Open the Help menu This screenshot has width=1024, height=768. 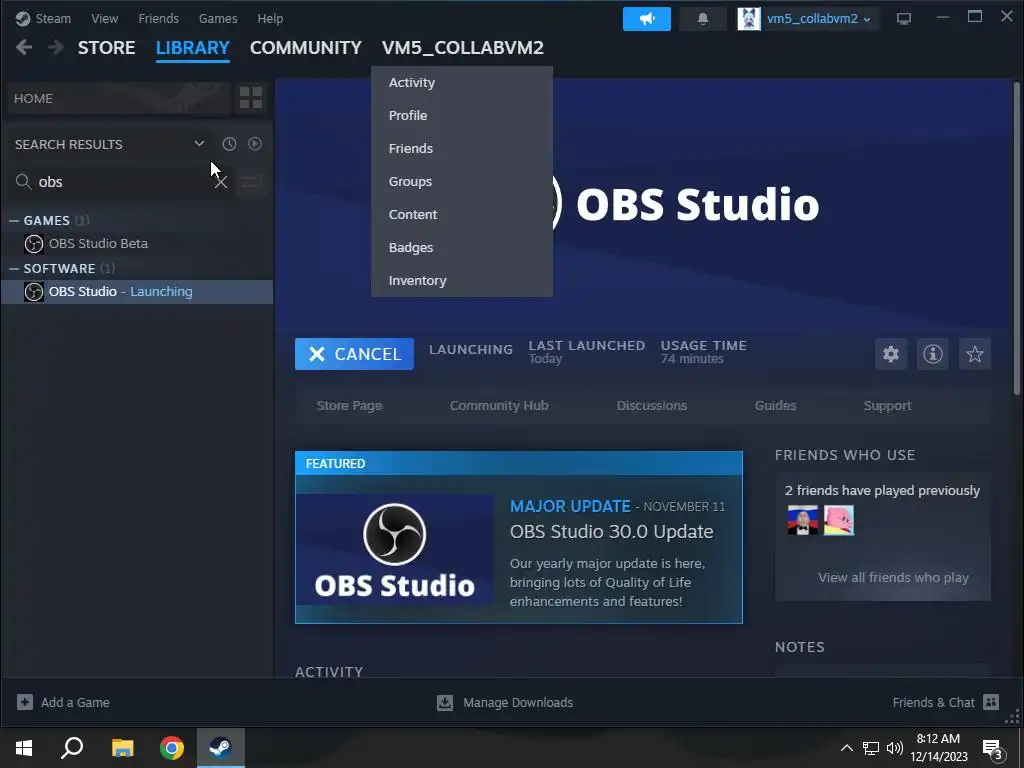pos(270,18)
